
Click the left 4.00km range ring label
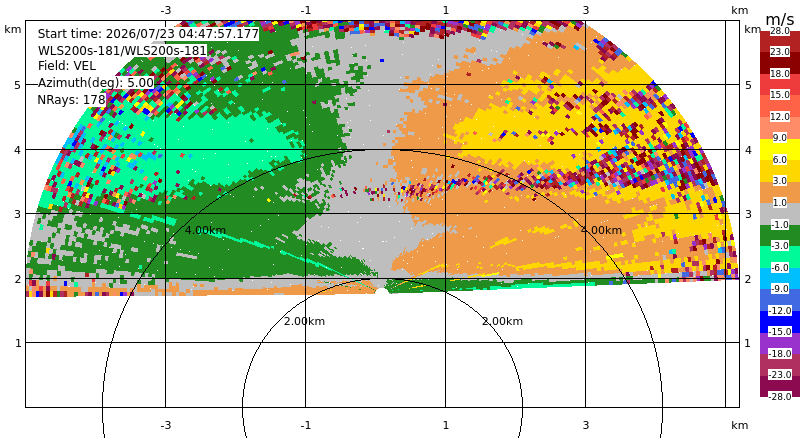click(205, 230)
